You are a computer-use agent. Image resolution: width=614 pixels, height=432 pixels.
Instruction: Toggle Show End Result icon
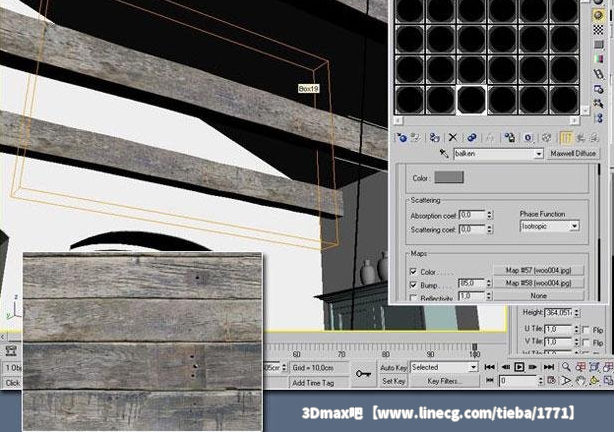pyautogui.click(x=565, y=137)
